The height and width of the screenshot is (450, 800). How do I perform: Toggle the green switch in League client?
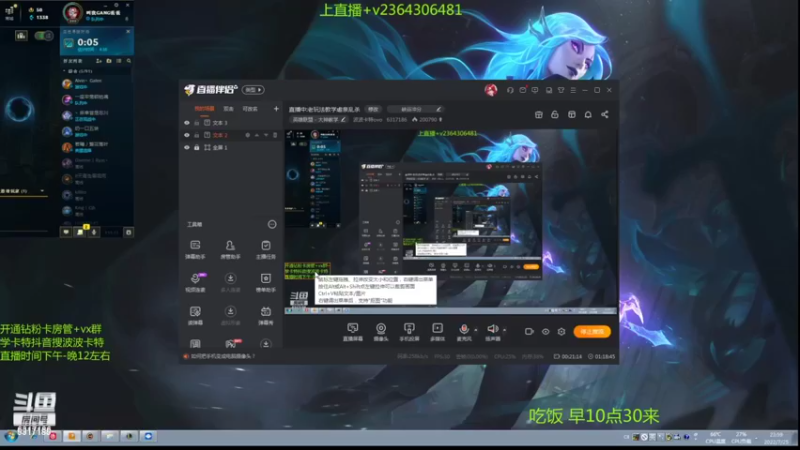click(43, 36)
